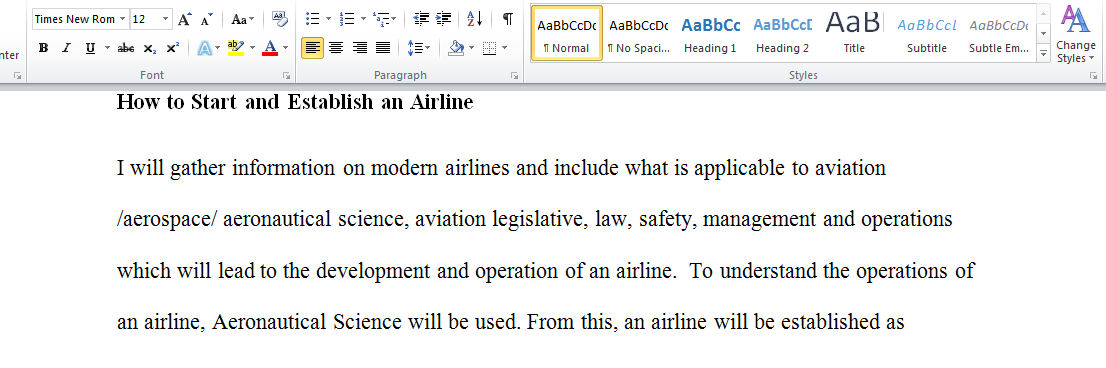Open shading color dropdown arrow

click(x=470, y=49)
